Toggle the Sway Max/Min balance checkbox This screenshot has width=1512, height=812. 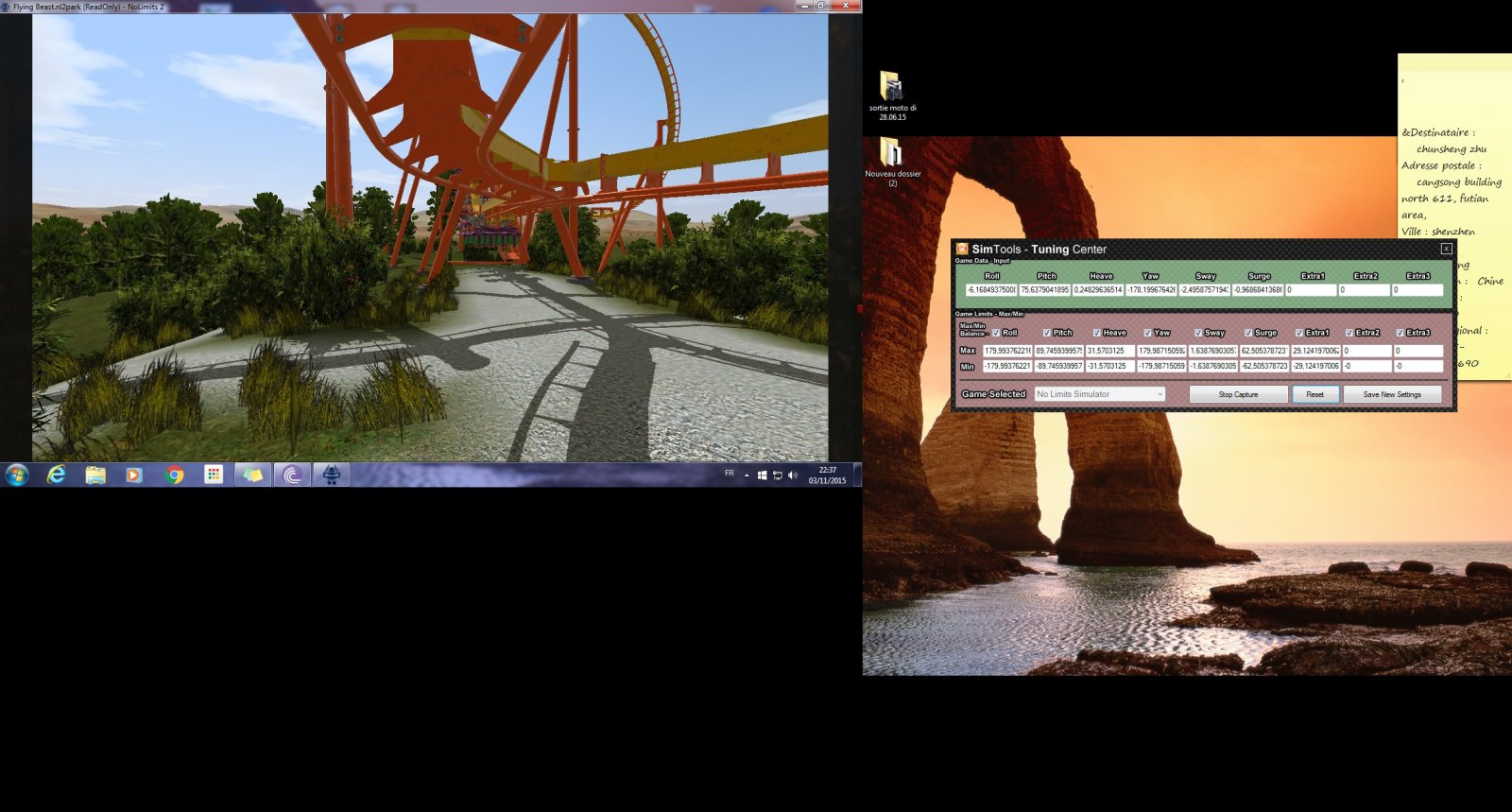[x=1198, y=333]
